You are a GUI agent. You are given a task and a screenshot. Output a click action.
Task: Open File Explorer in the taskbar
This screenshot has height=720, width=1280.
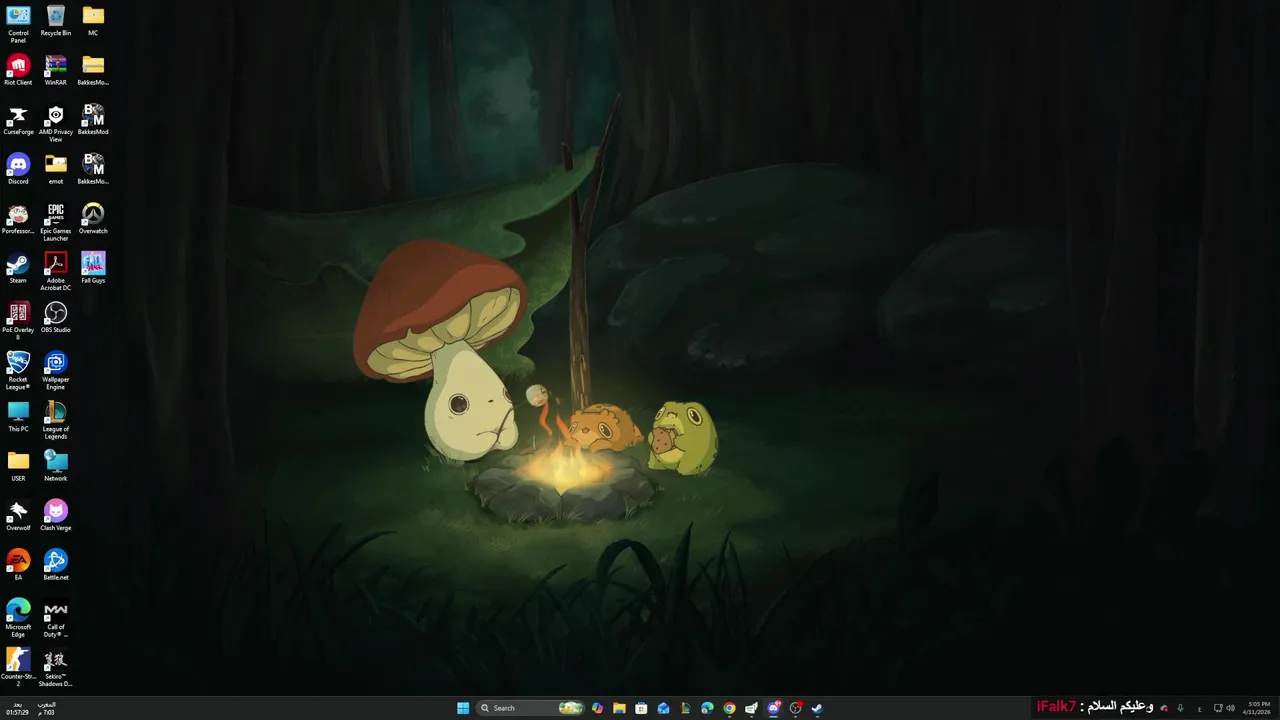click(x=619, y=708)
